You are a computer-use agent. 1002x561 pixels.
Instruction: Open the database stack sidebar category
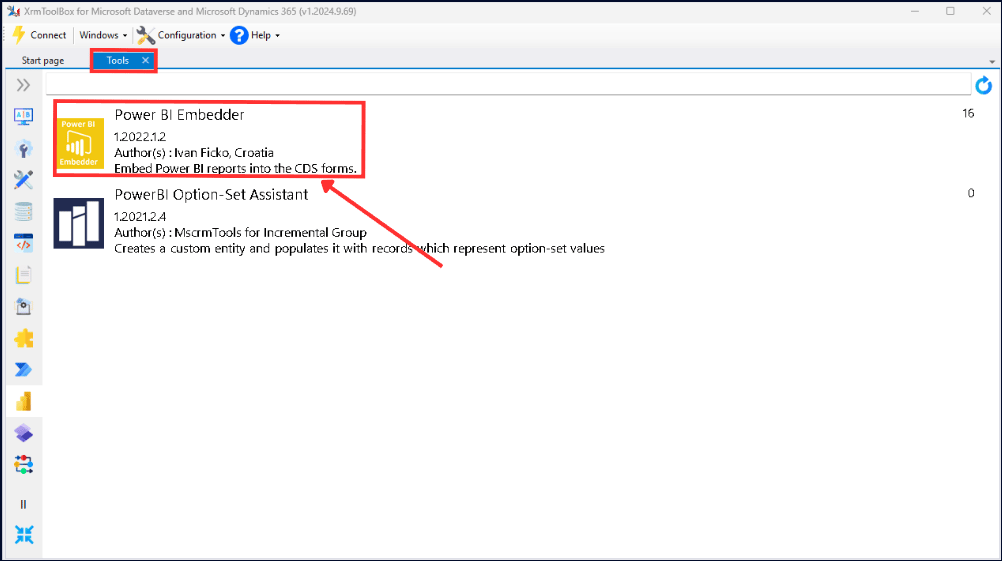tap(24, 211)
